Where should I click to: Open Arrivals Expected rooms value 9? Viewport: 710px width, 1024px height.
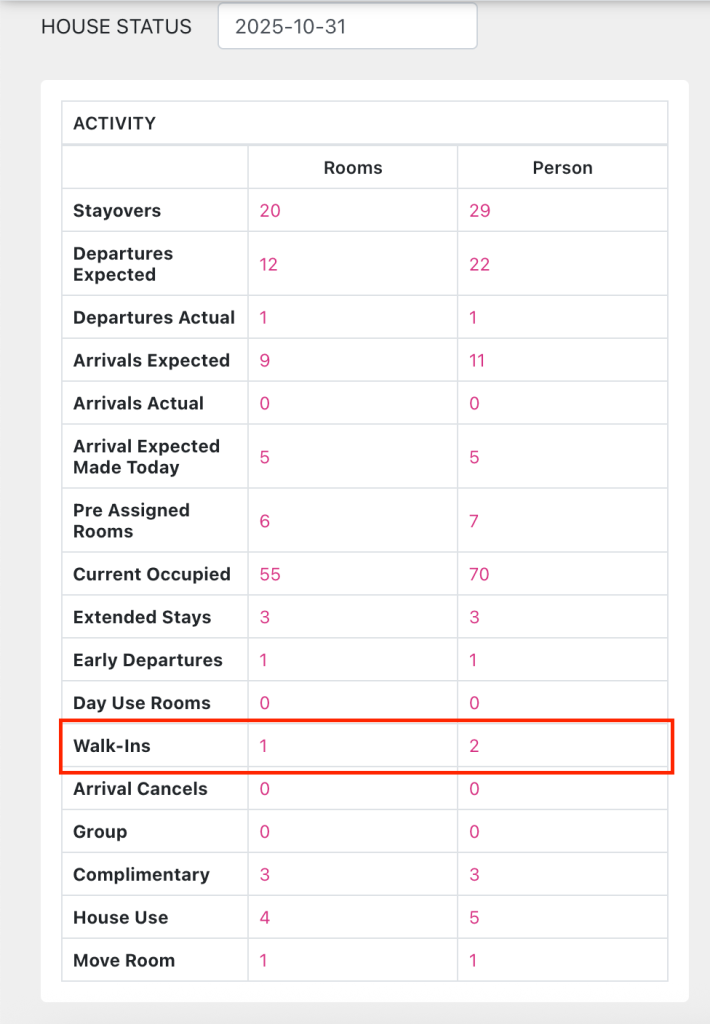265,361
